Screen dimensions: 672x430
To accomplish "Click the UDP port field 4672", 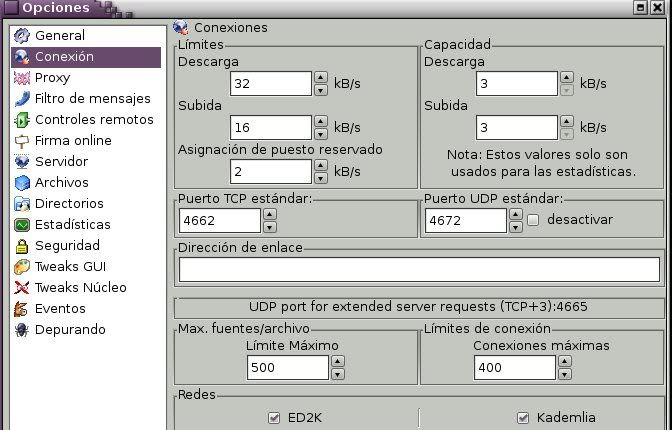I will click(x=466, y=220).
